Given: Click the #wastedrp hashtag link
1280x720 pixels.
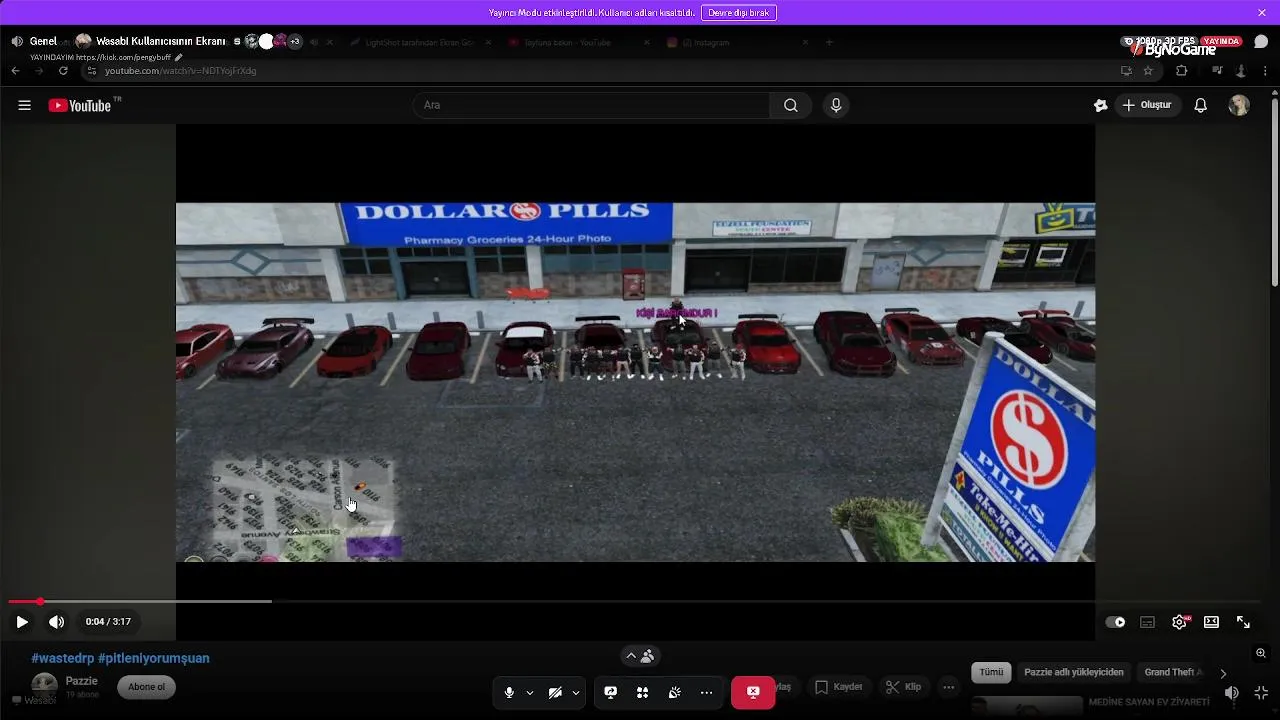Looking at the screenshot, I should coord(62,658).
